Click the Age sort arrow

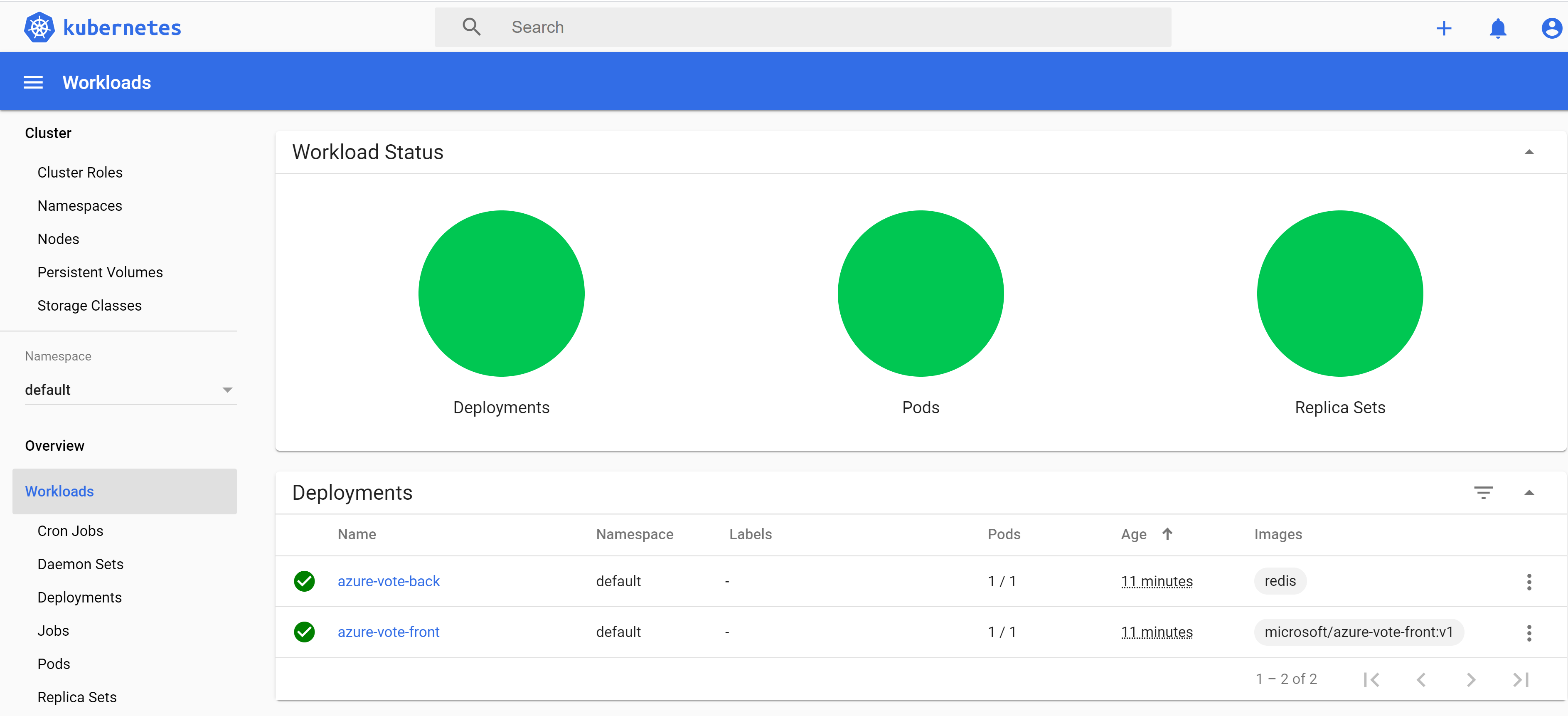(x=1167, y=534)
